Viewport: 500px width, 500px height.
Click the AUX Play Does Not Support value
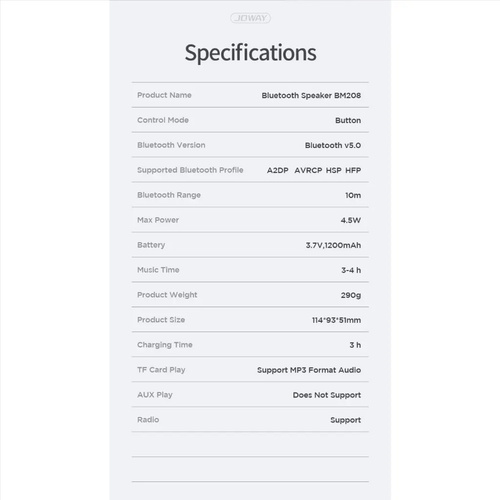coord(327,395)
